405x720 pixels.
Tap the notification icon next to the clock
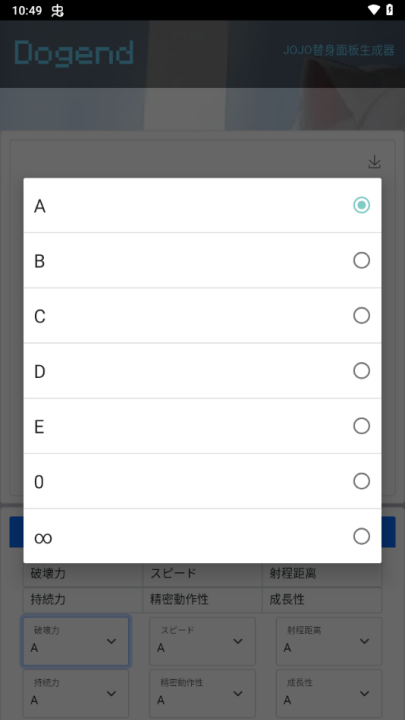click(x=57, y=10)
